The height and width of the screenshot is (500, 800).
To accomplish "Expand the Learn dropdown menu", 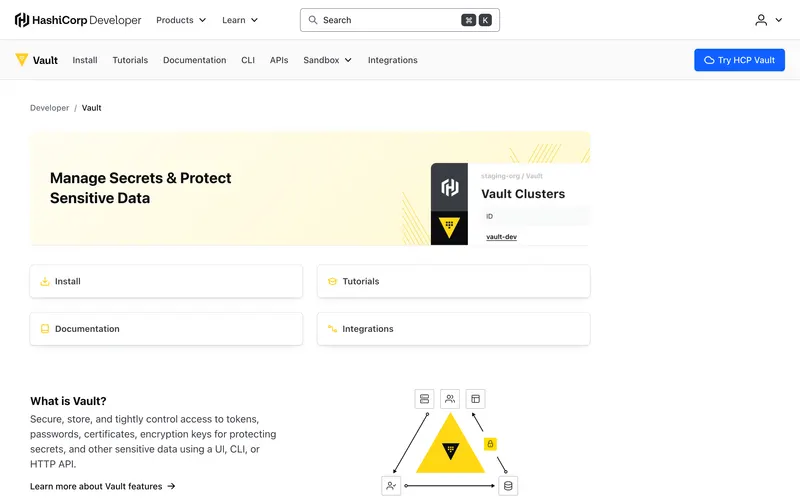I will [240, 20].
